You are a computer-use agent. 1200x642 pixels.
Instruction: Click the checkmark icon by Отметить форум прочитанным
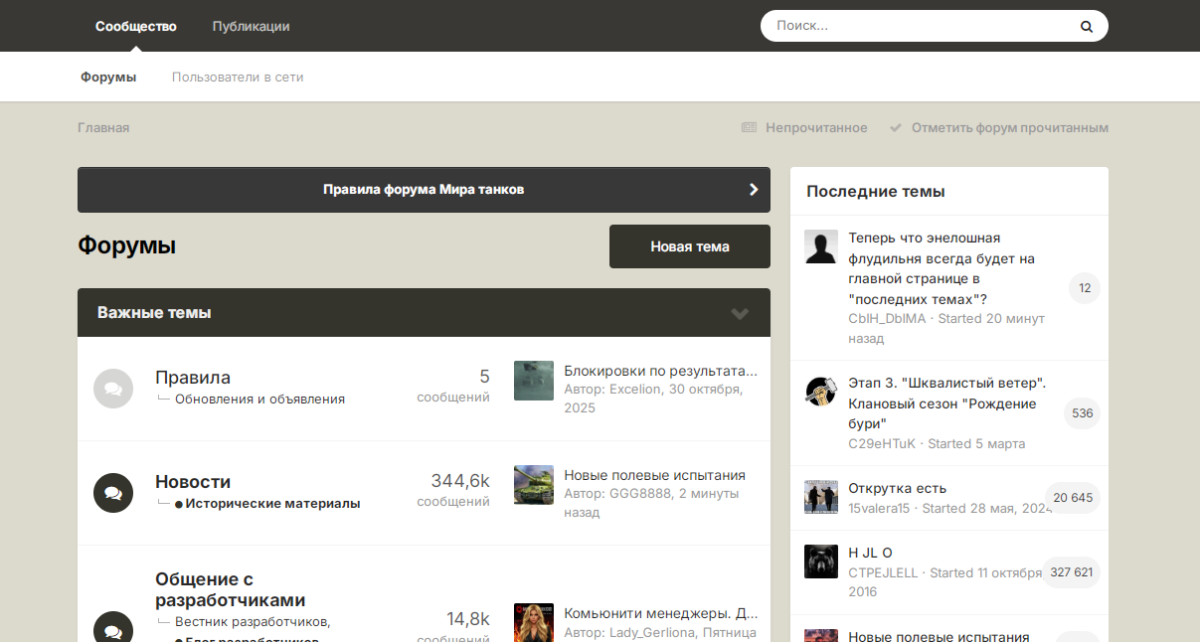click(896, 128)
